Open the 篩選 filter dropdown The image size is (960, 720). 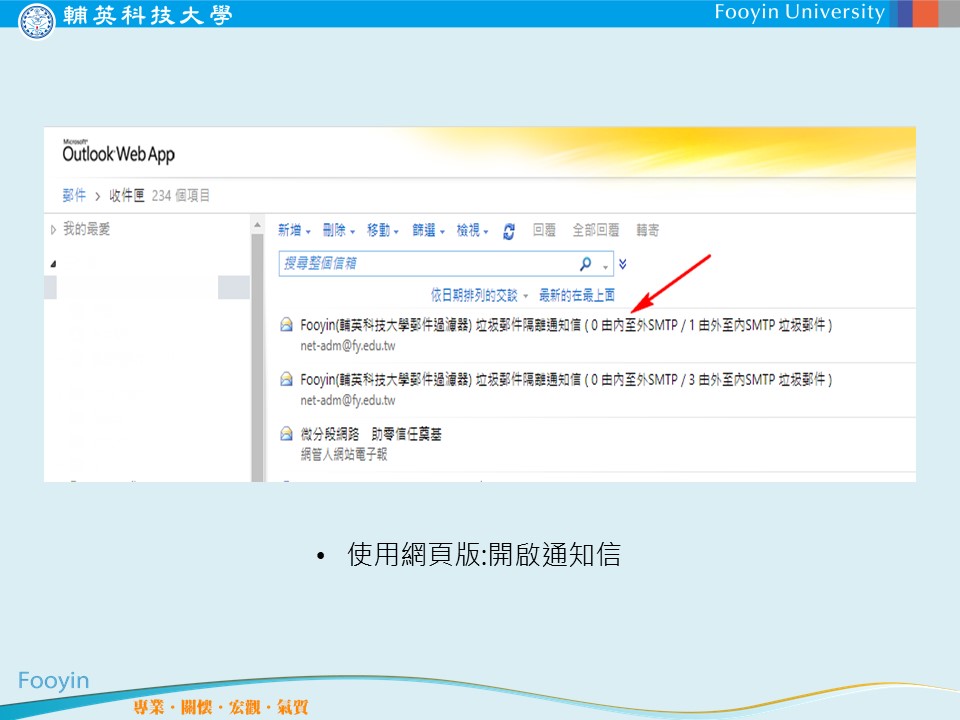[429, 230]
